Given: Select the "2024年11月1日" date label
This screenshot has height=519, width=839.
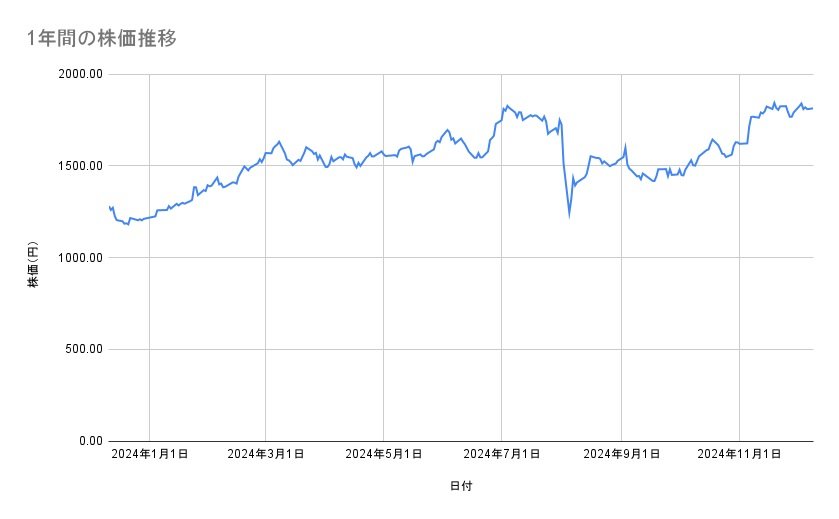Looking at the screenshot, I should click(739, 455).
